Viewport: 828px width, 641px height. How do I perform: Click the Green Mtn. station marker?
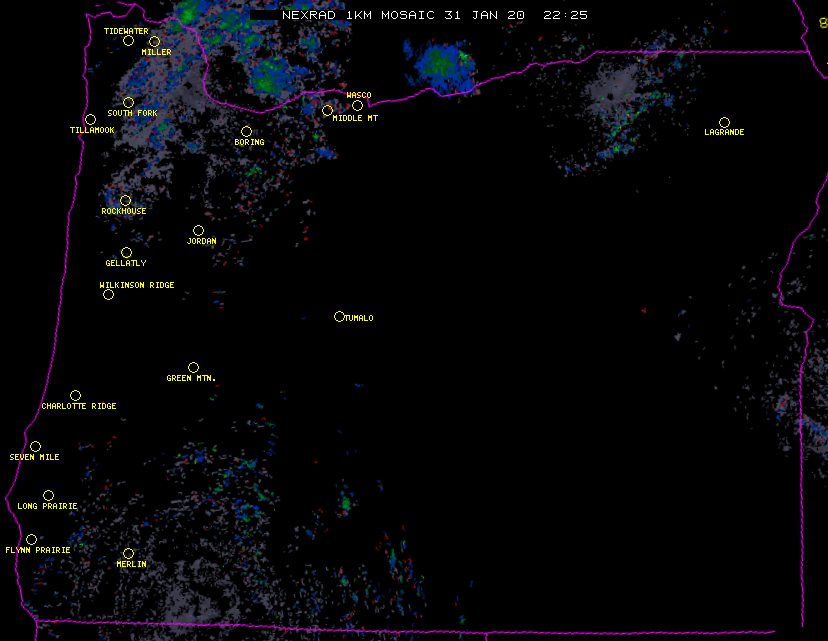tap(193, 367)
